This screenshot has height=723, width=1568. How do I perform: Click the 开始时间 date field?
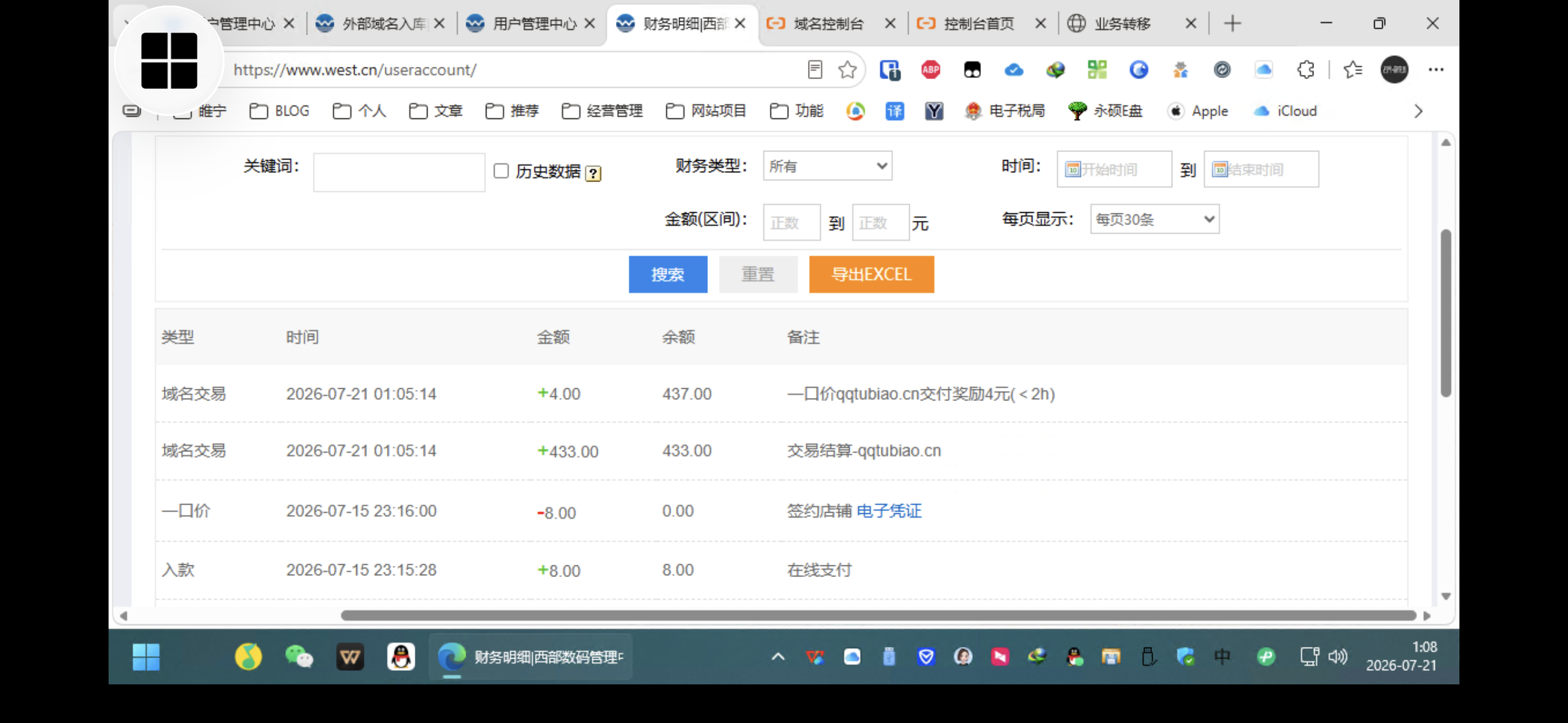1114,169
